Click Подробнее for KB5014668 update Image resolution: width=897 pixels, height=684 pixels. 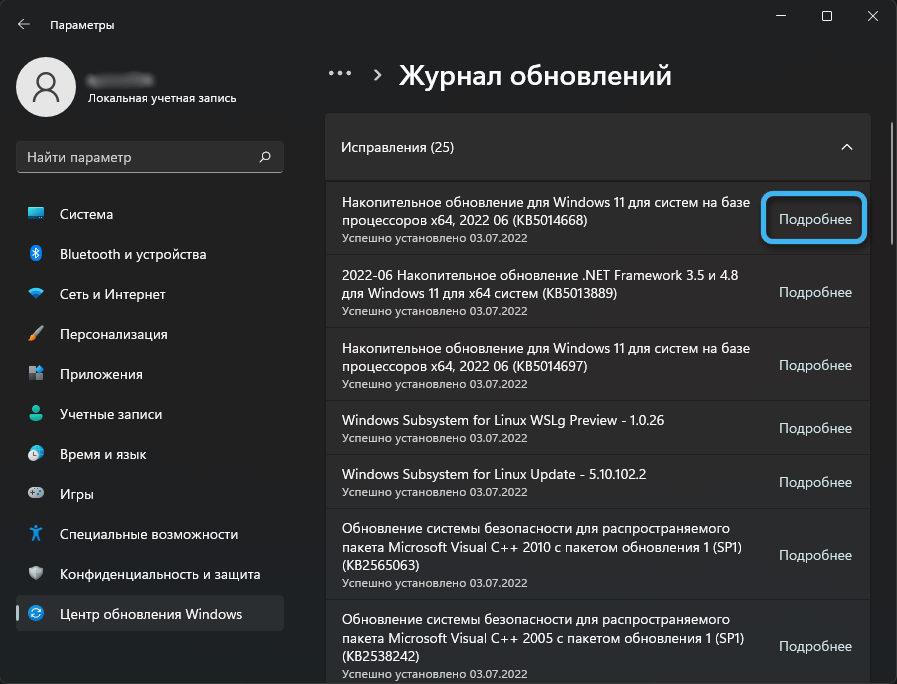point(815,220)
